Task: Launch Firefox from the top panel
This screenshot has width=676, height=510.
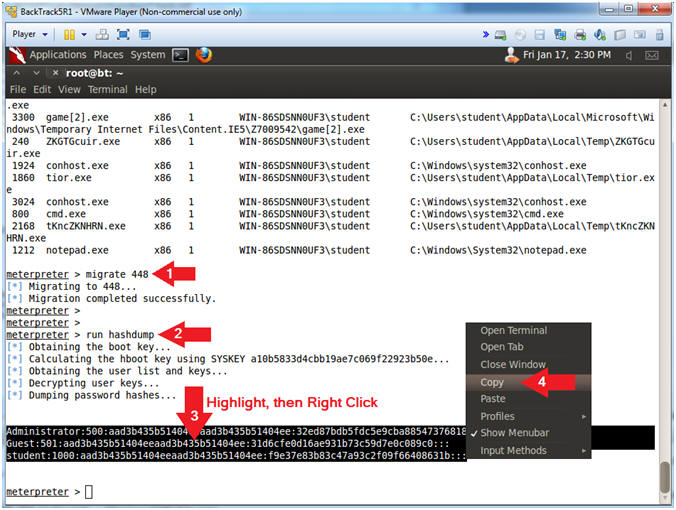Action: (x=203, y=55)
